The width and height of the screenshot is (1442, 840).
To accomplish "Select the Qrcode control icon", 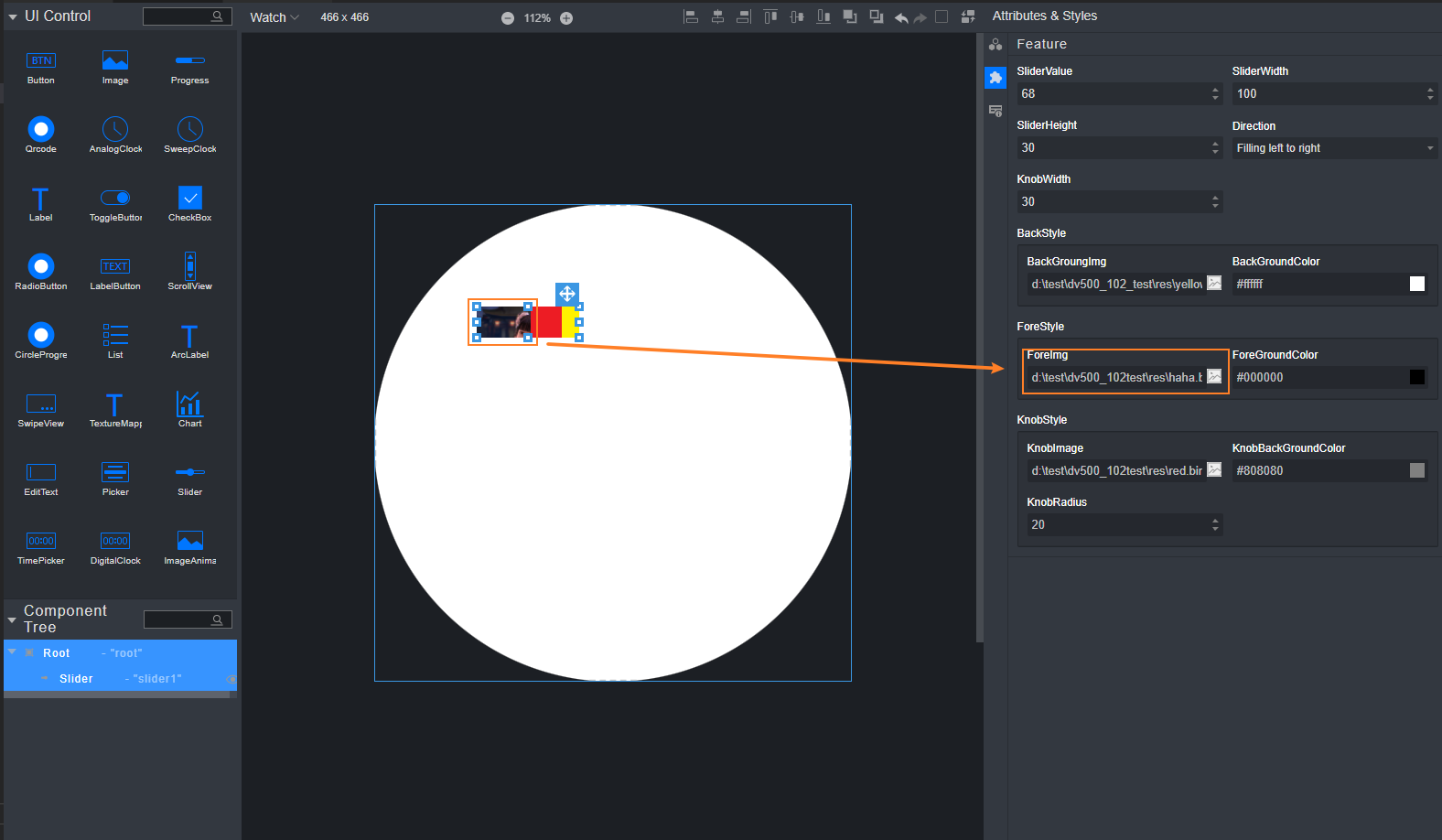I will click(41, 130).
